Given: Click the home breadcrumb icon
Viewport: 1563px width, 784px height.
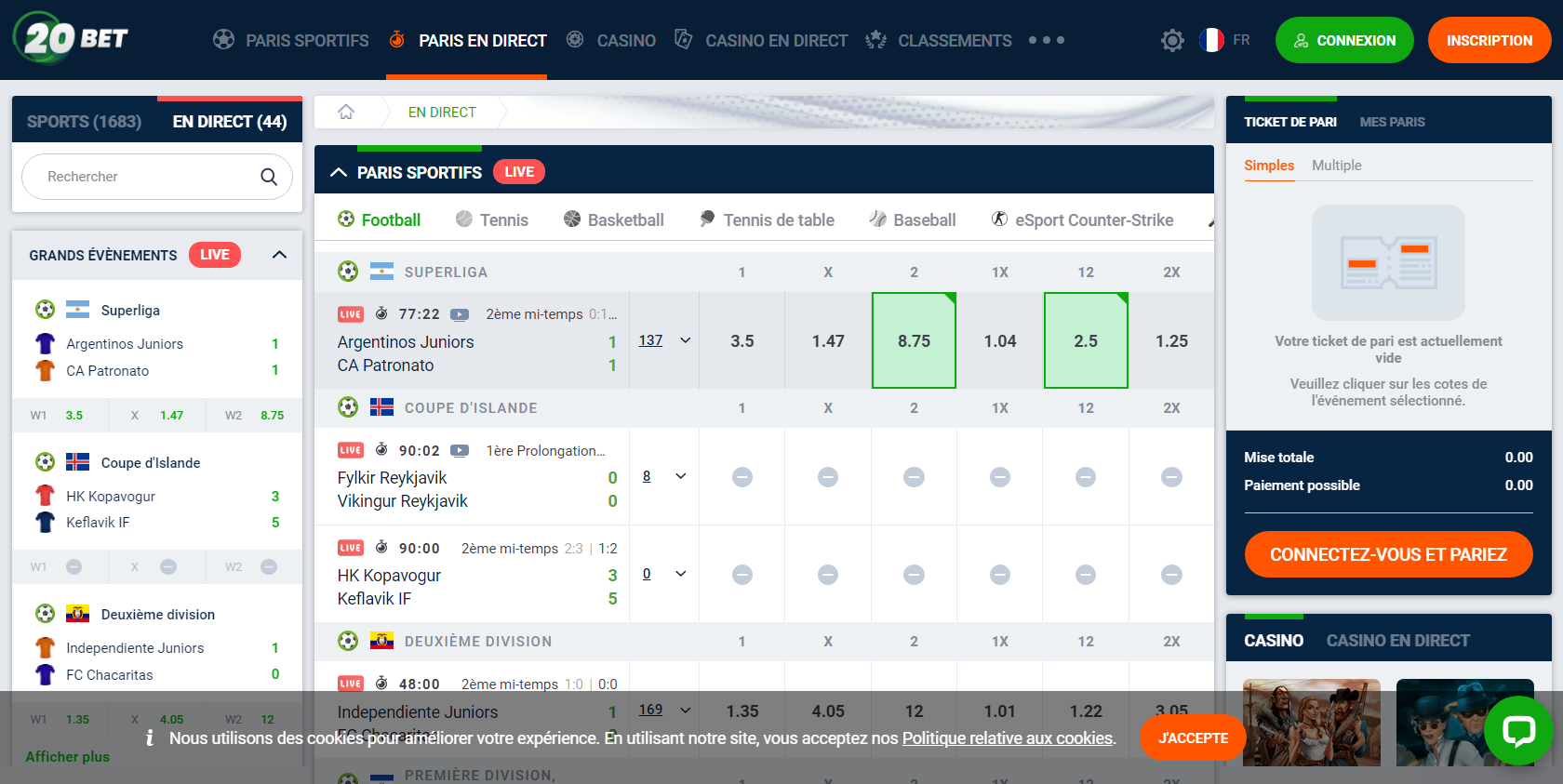Looking at the screenshot, I should [x=346, y=112].
